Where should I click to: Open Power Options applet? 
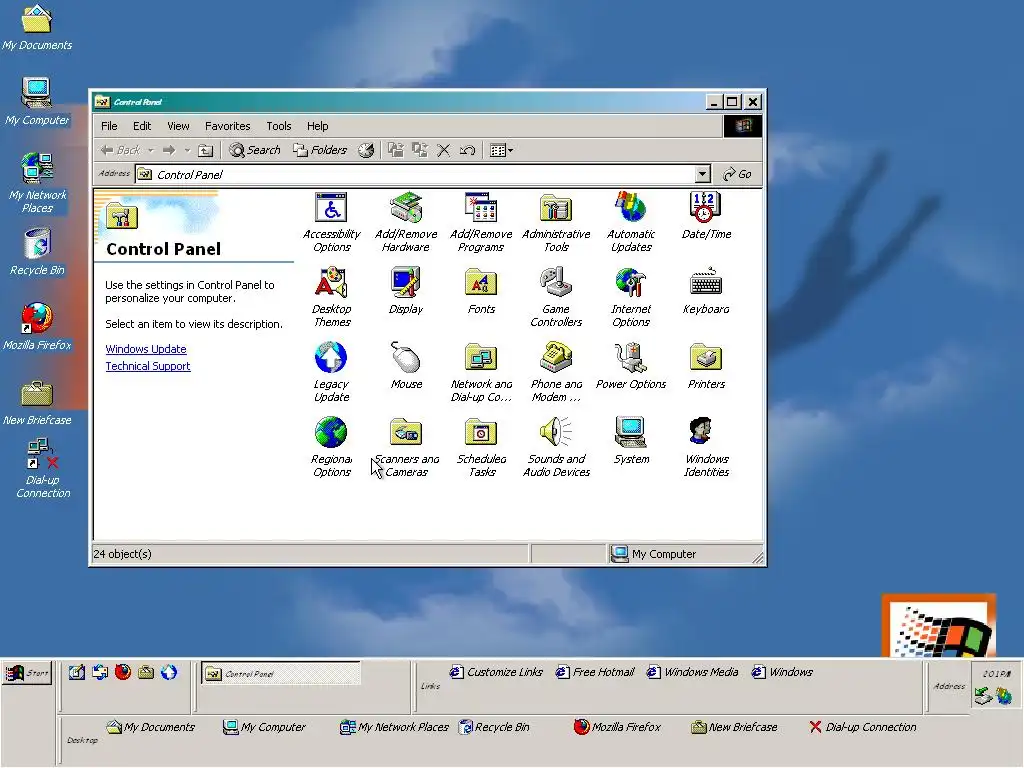pyautogui.click(x=630, y=366)
